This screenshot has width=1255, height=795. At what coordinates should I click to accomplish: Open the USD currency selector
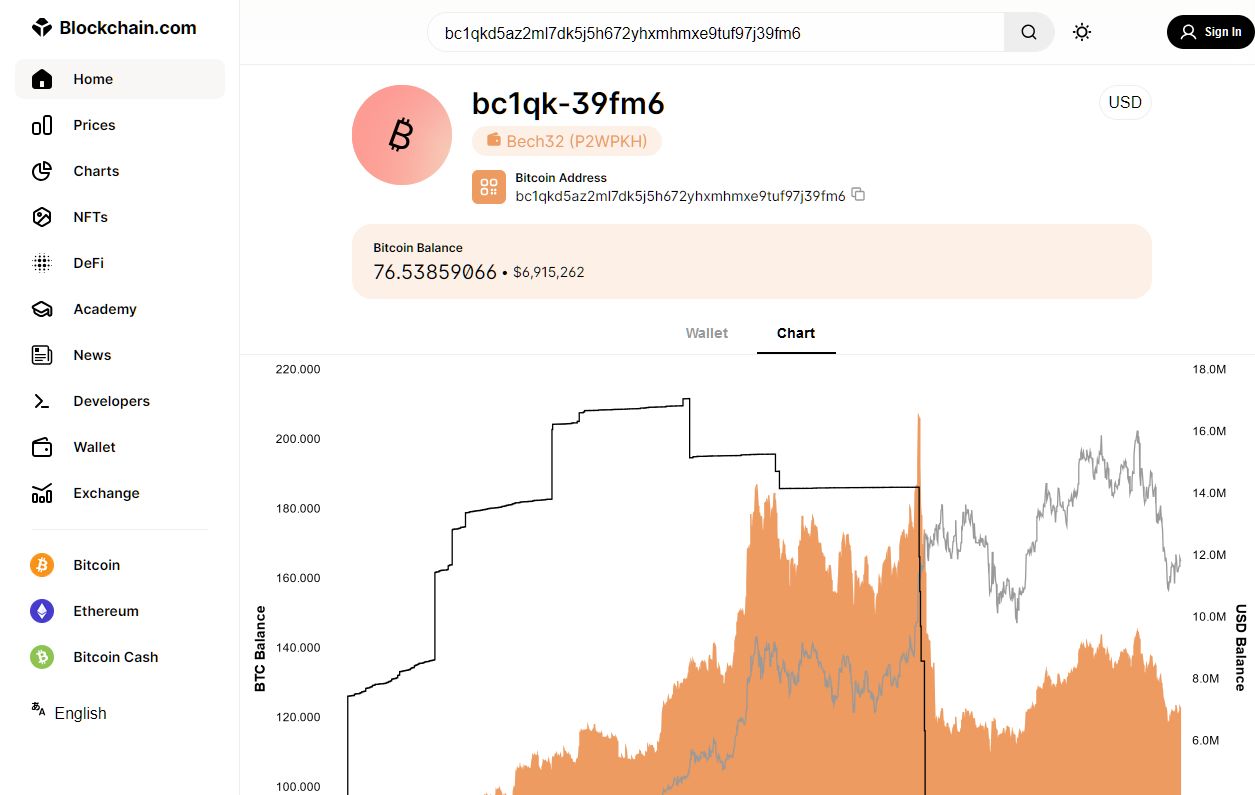(x=1125, y=102)
